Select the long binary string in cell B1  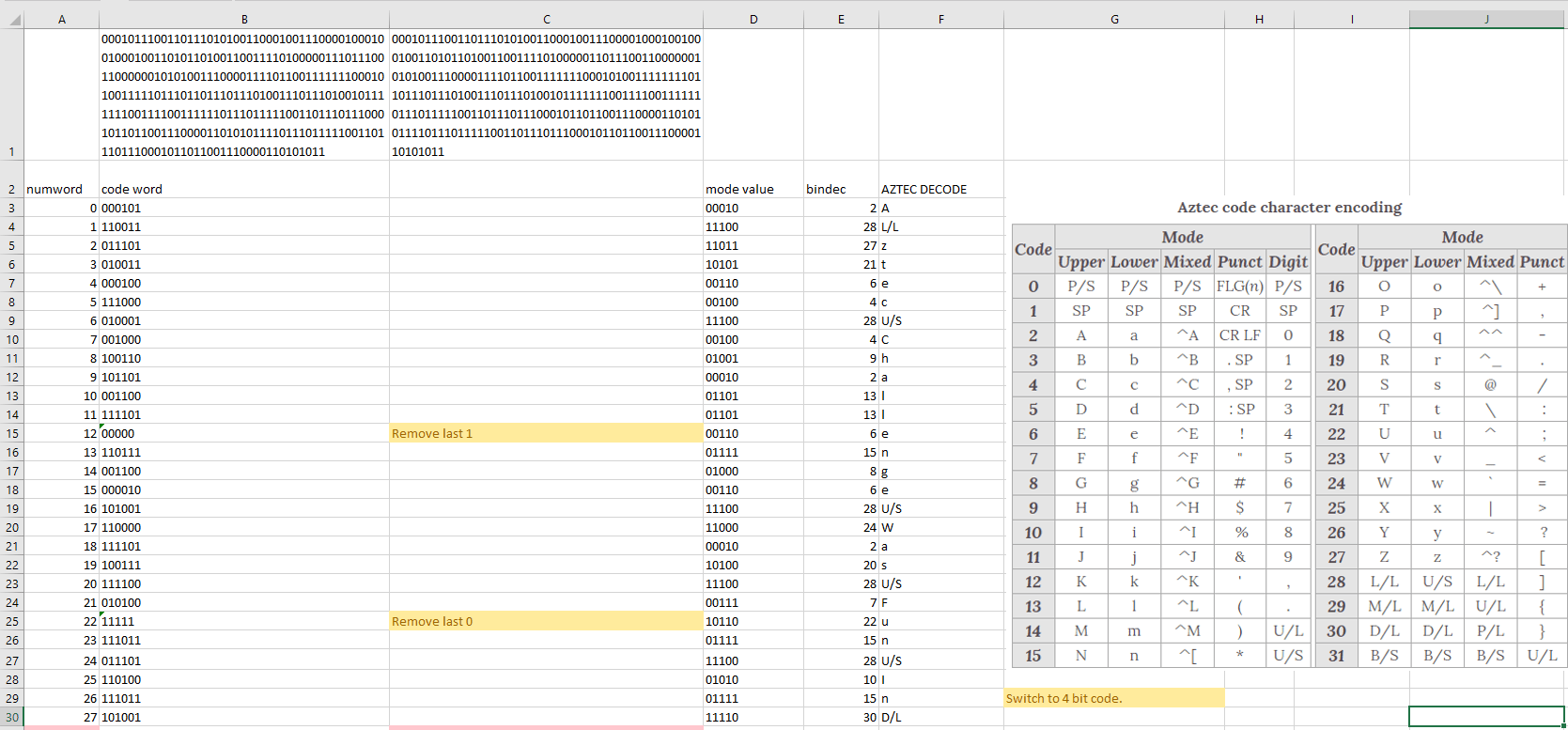click(244, 95)
